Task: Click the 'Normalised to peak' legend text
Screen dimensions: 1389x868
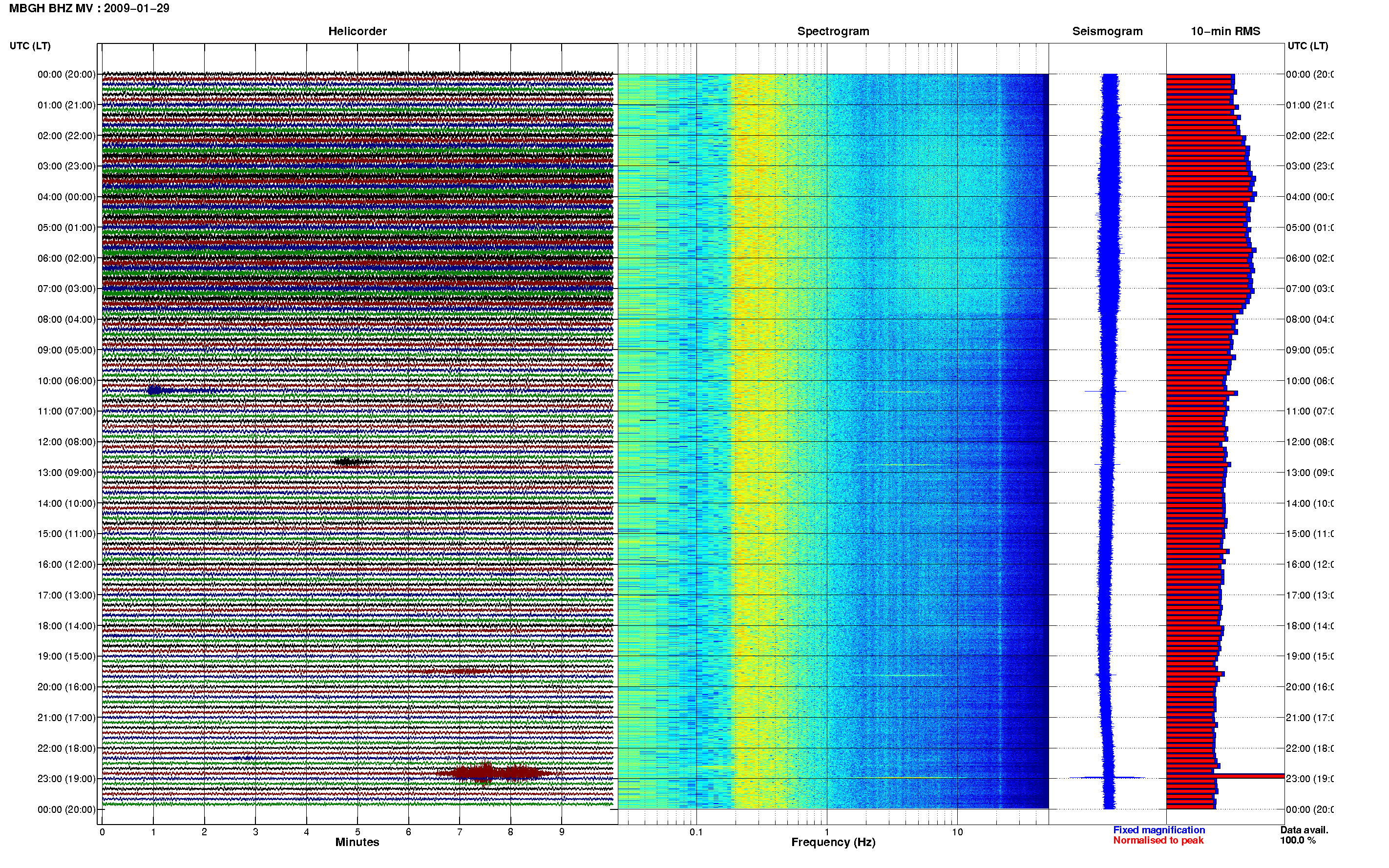Action: pyautogui.click(x=1158, y=841)
